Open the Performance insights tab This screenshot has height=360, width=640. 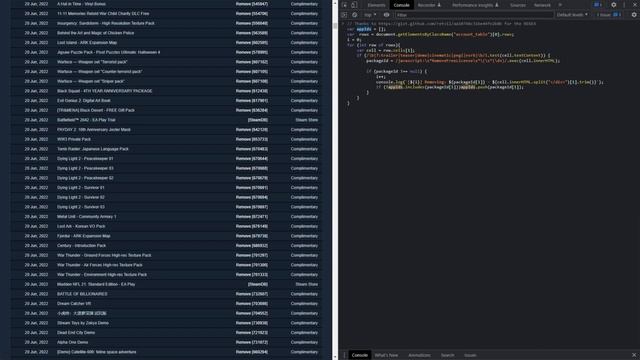click(475, 5)
